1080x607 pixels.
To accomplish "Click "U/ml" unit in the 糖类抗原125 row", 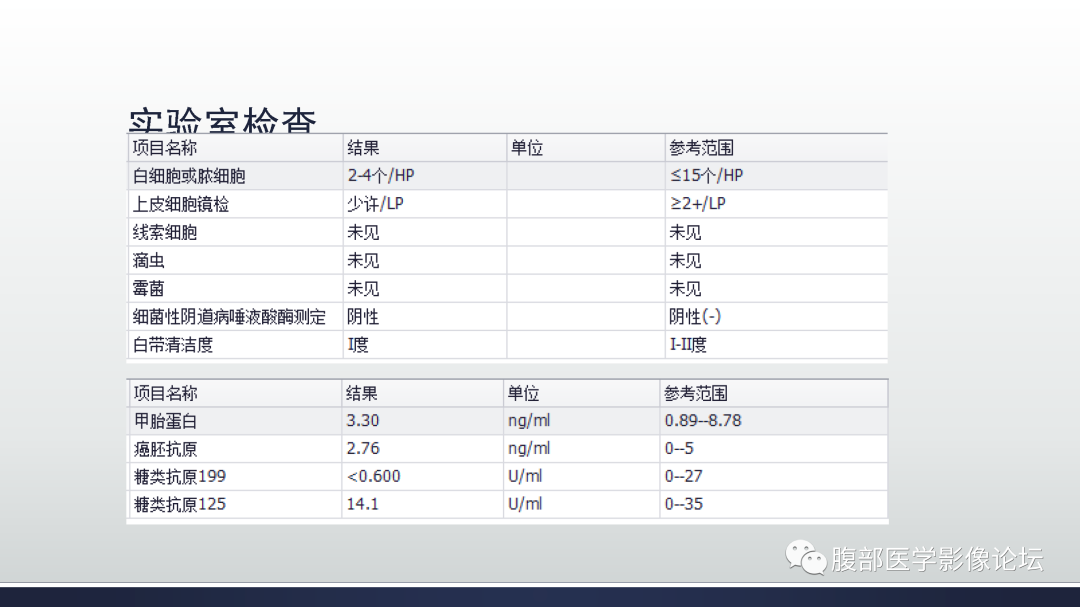I will click(526, 504).
